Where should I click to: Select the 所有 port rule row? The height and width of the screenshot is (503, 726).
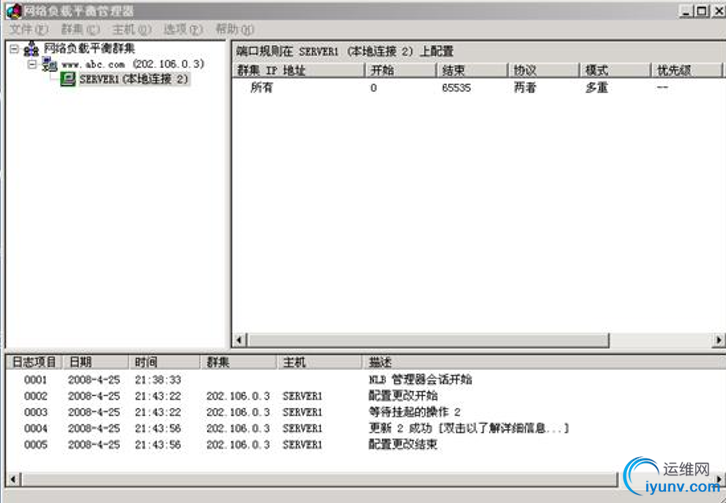click(x=477, y=88)
